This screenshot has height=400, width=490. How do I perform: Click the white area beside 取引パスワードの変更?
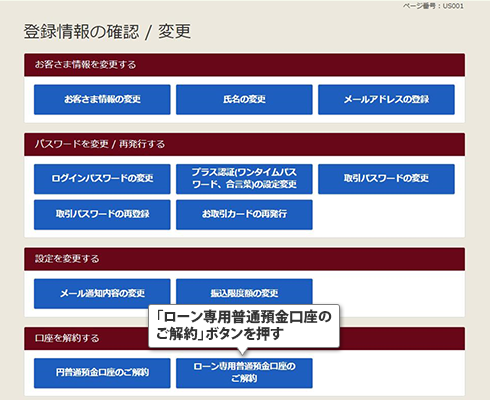(x=386, y=214)
